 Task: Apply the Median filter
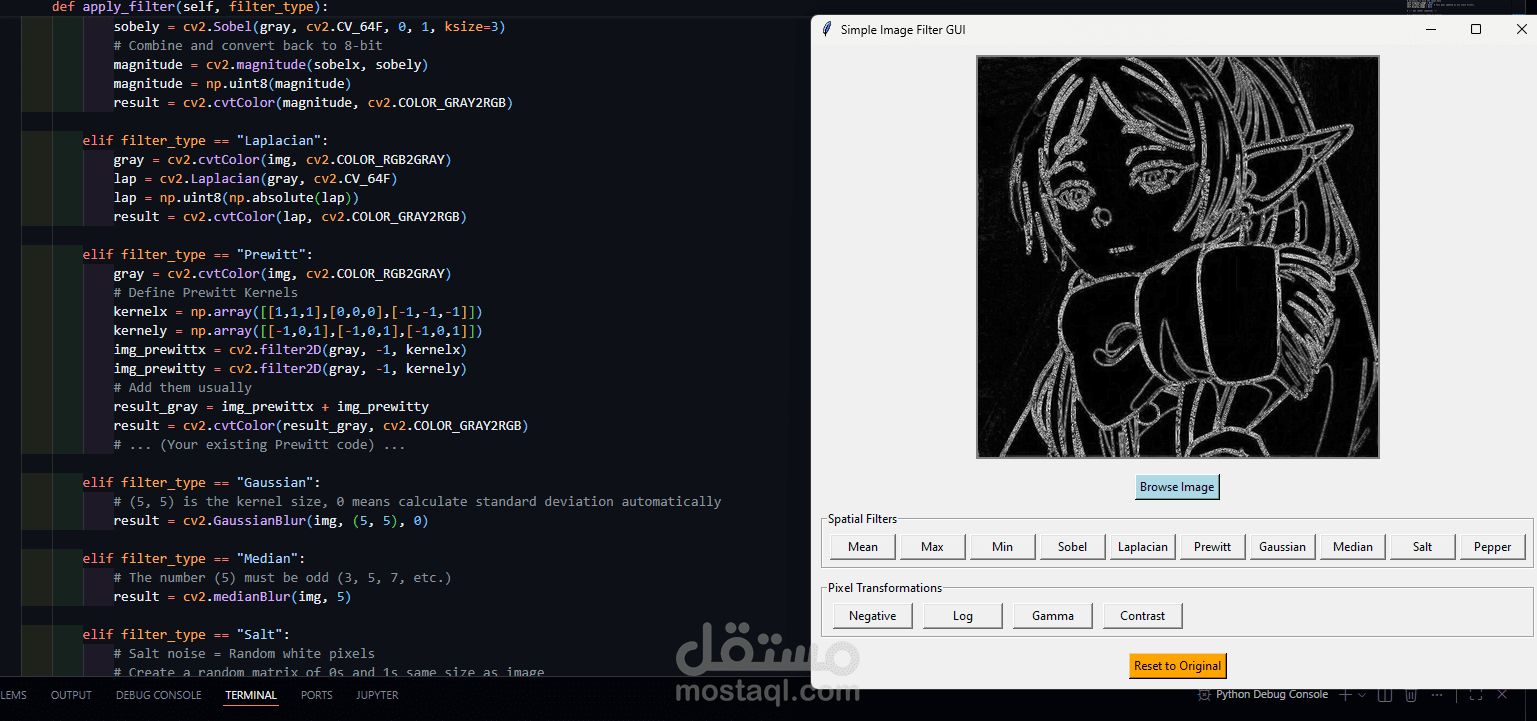(x=1353, y=546)
